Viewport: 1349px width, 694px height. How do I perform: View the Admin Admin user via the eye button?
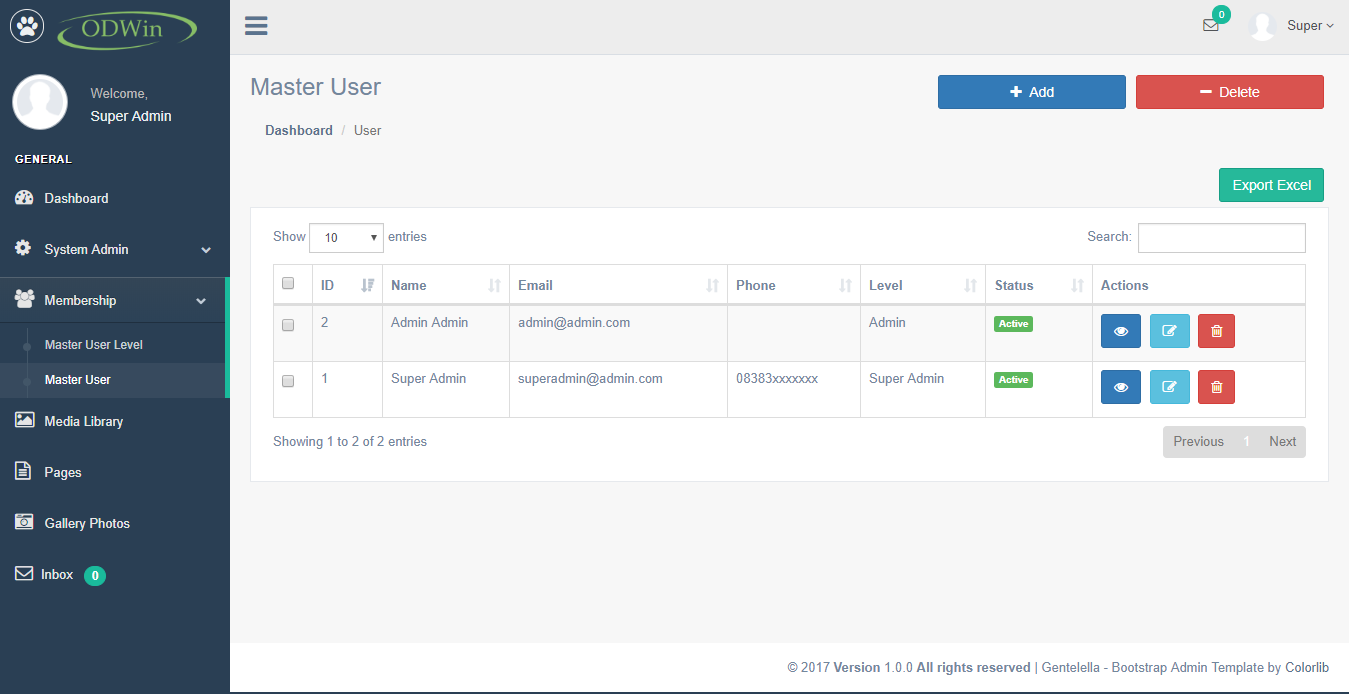tap(1121, 331)
